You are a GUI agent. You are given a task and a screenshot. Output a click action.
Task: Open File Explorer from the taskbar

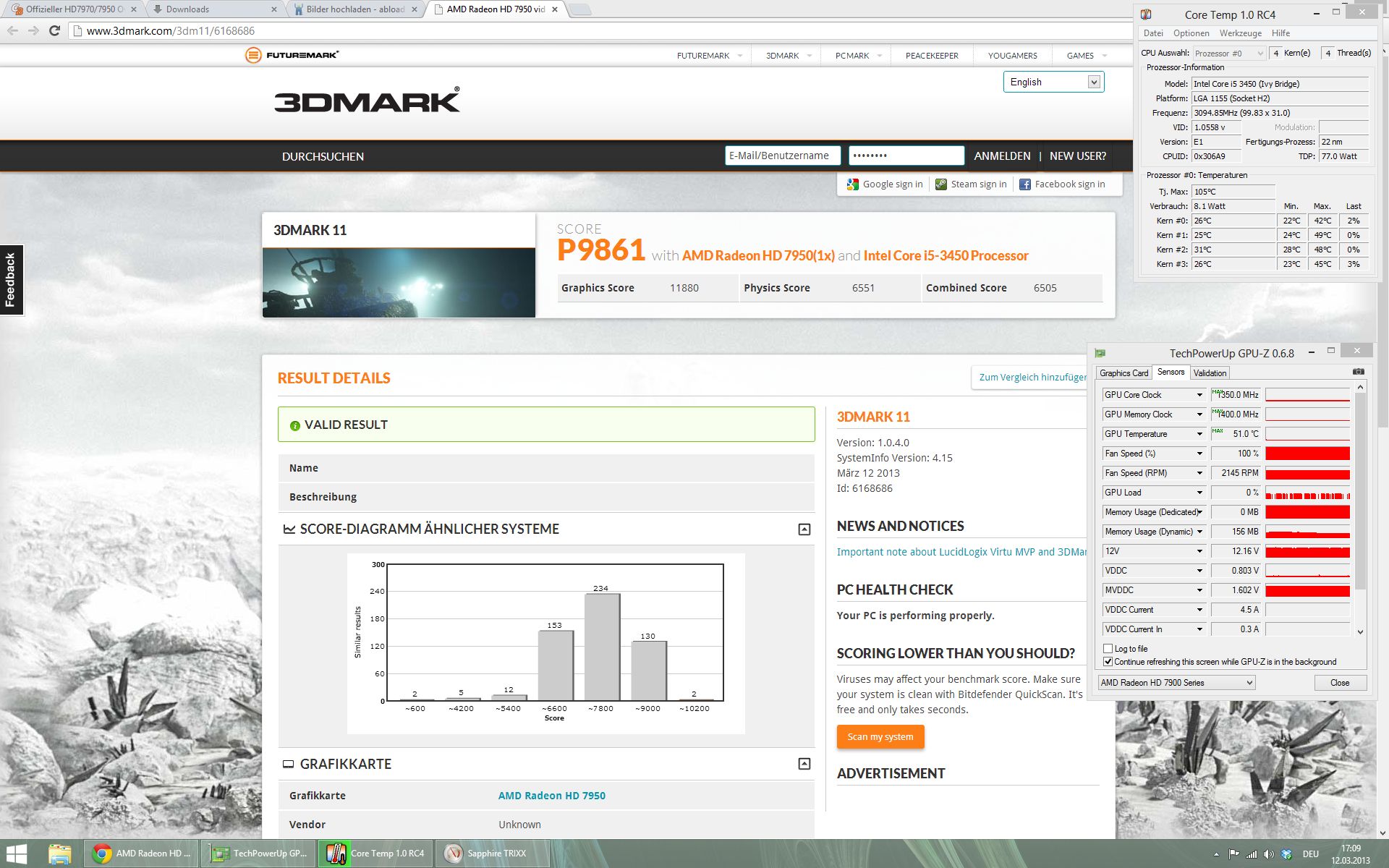[x=60, y=854]
